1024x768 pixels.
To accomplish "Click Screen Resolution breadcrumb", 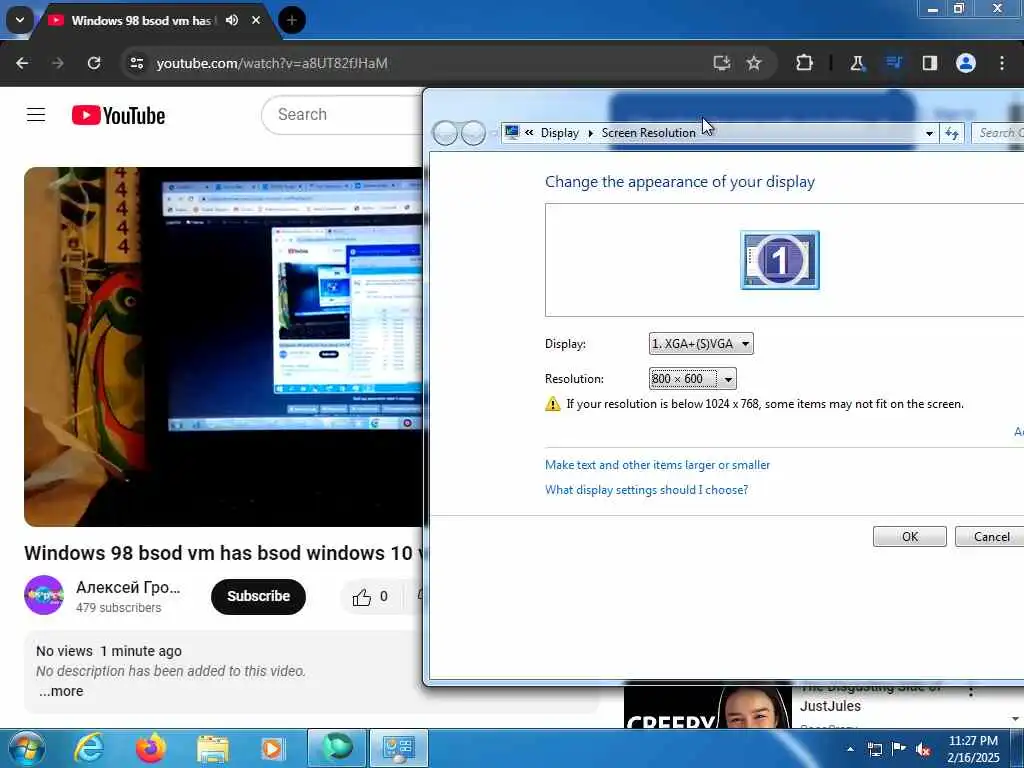I will point(648,133).
